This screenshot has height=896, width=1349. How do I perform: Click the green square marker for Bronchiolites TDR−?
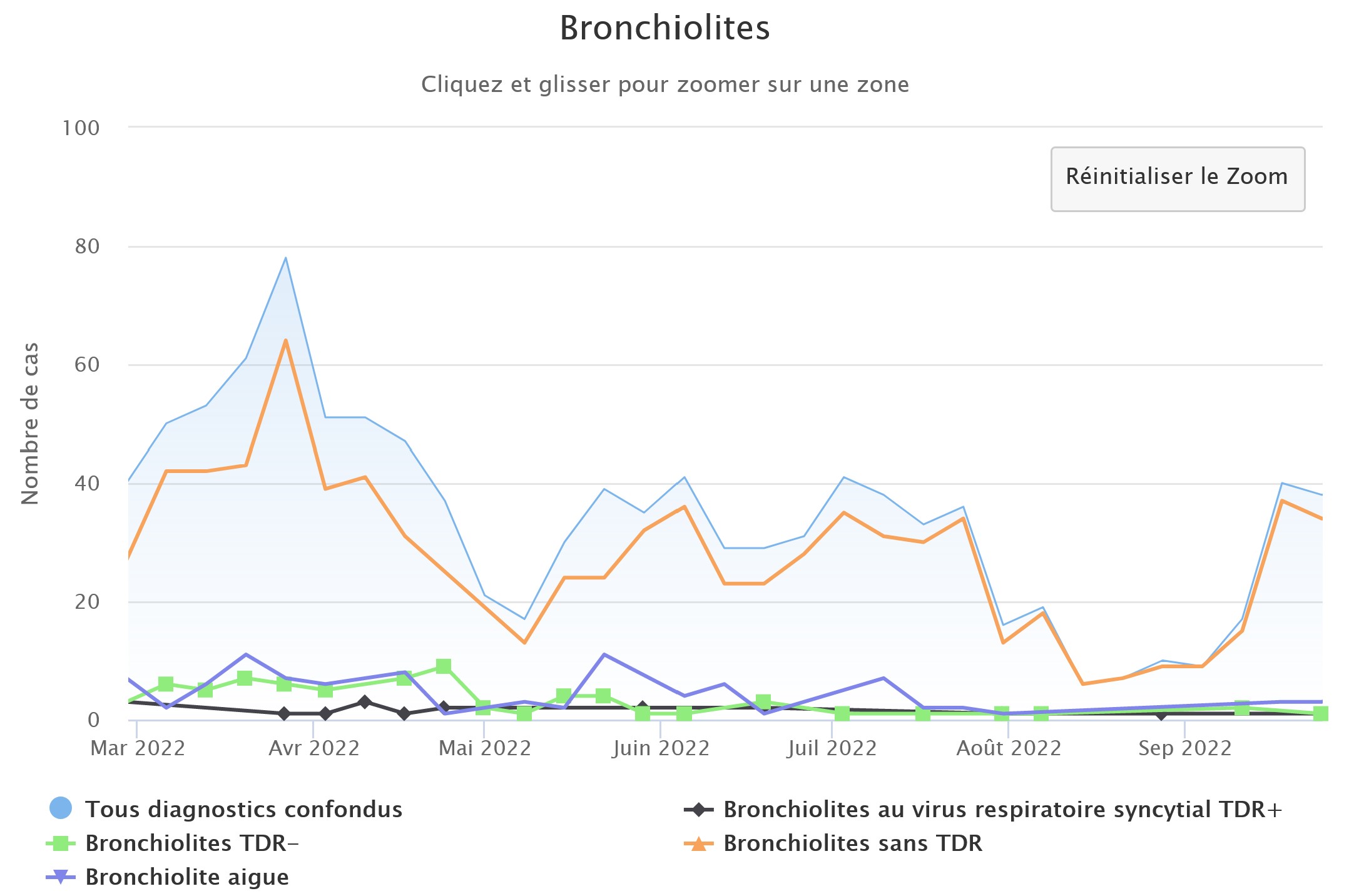61,843
